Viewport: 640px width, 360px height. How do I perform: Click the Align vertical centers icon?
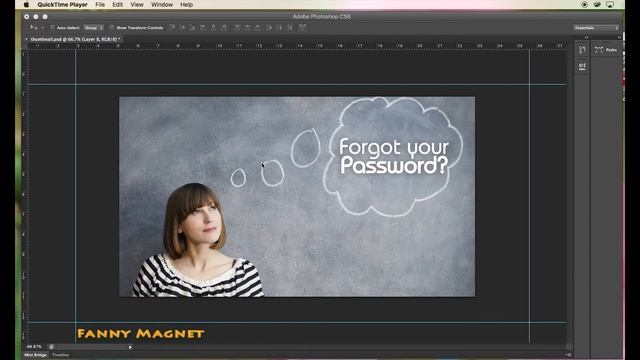point(182,28)
